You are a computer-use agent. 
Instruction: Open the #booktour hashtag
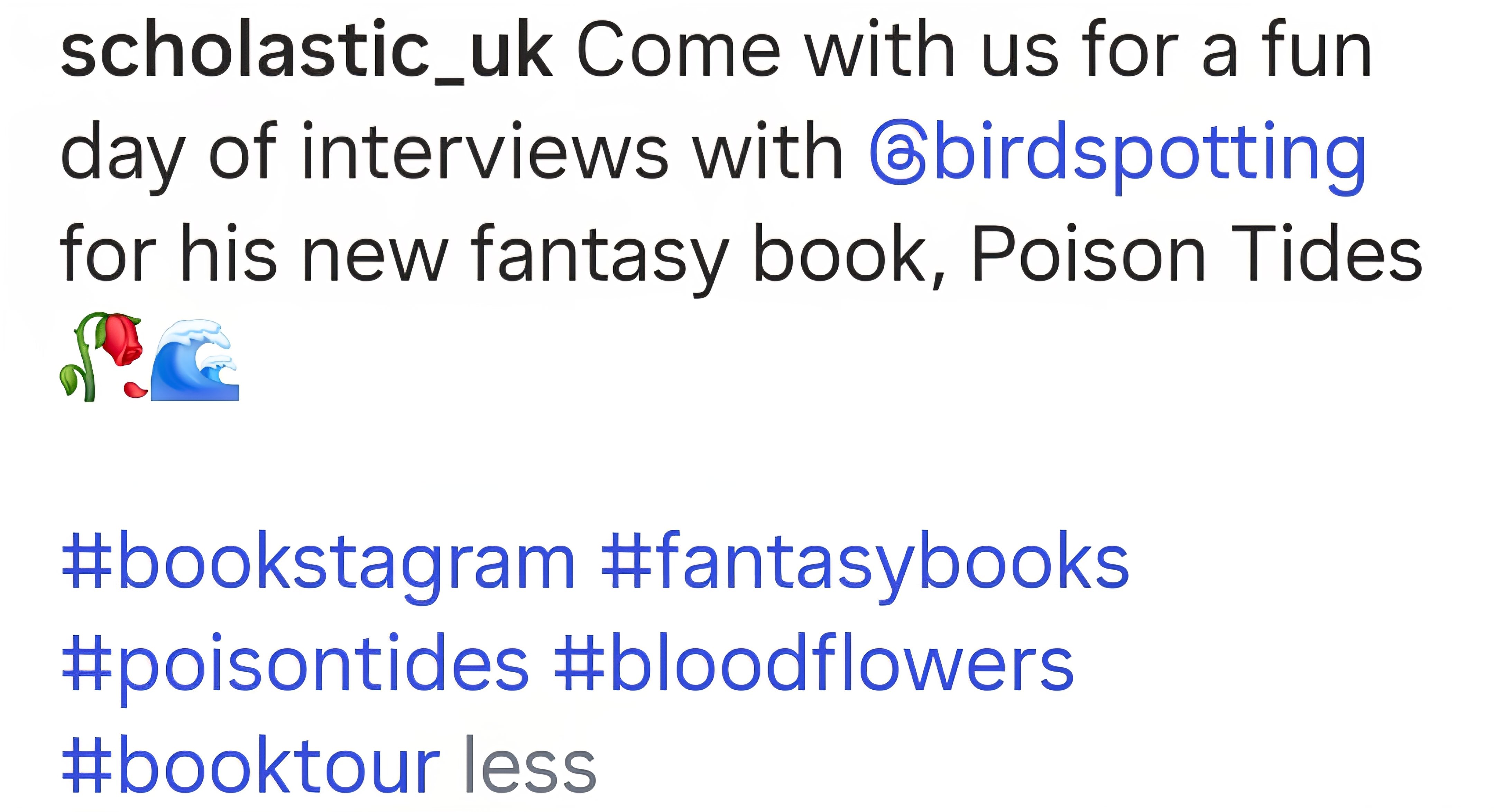(250, 765)
